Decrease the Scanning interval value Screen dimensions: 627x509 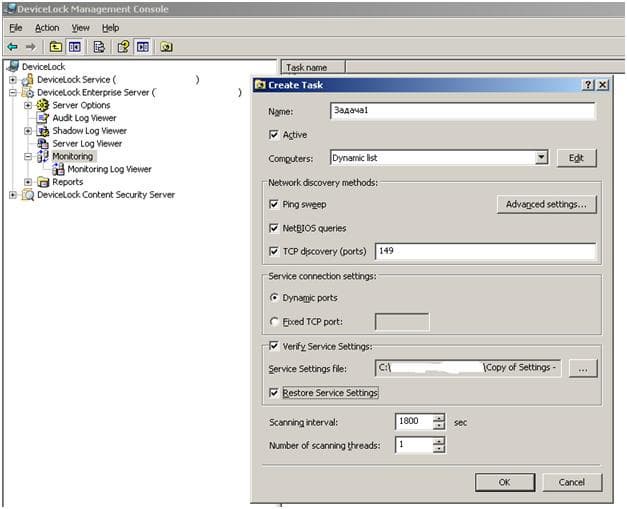439,426
